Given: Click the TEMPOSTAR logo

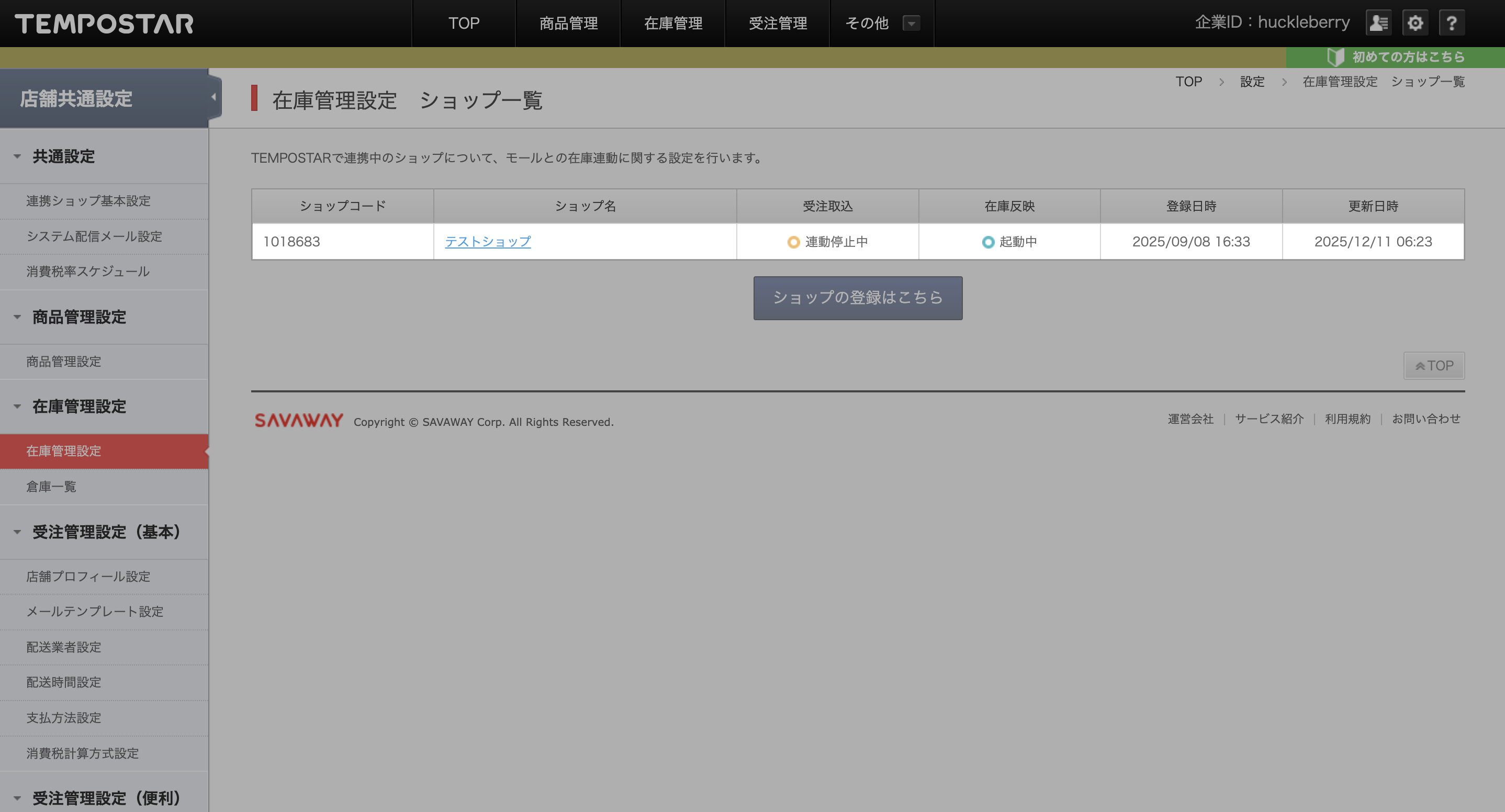Looking at the screenshot, I should tap(104, 24).
